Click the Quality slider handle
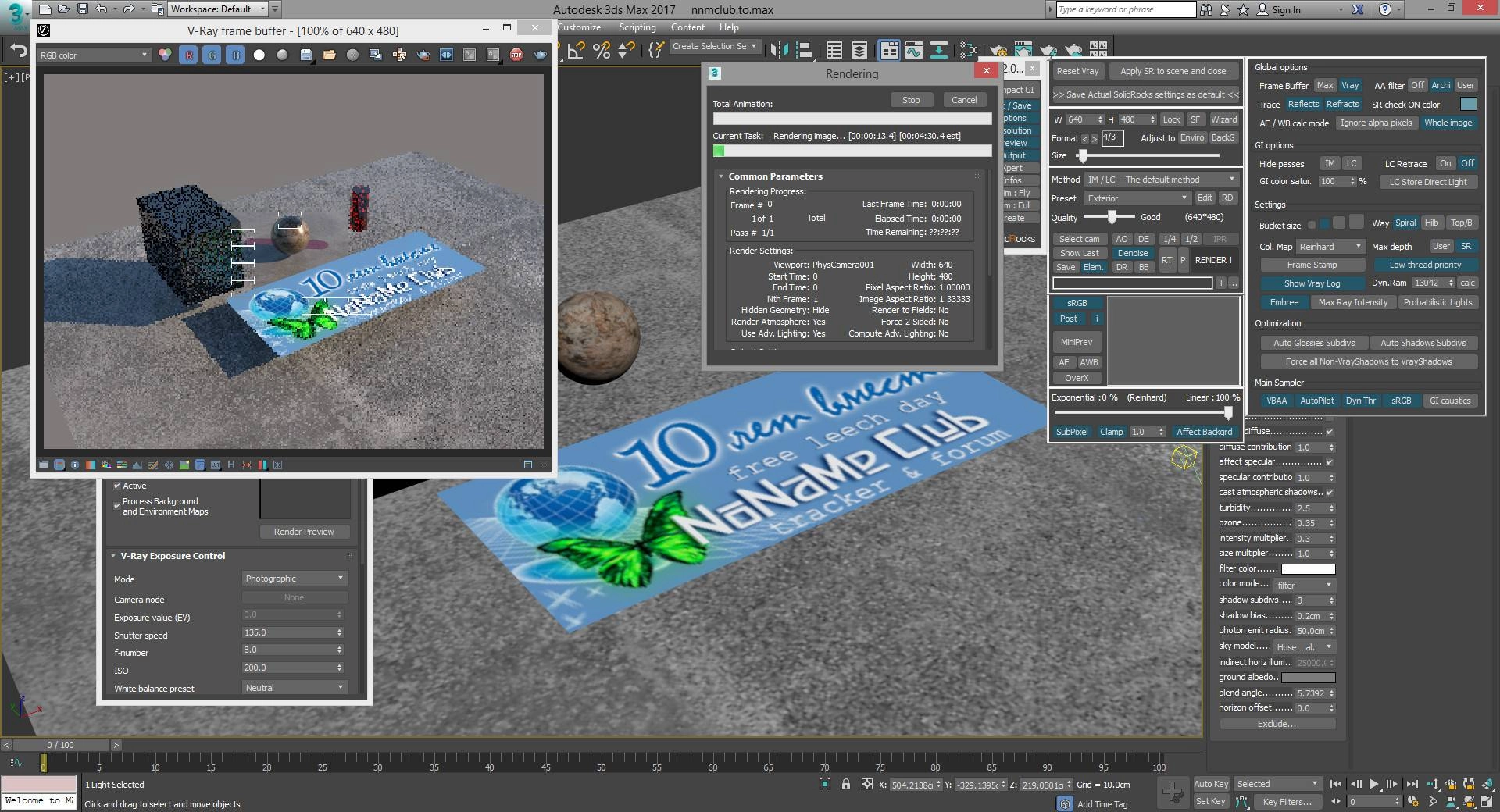The image size is (1500, 812). coord(1112,217)
